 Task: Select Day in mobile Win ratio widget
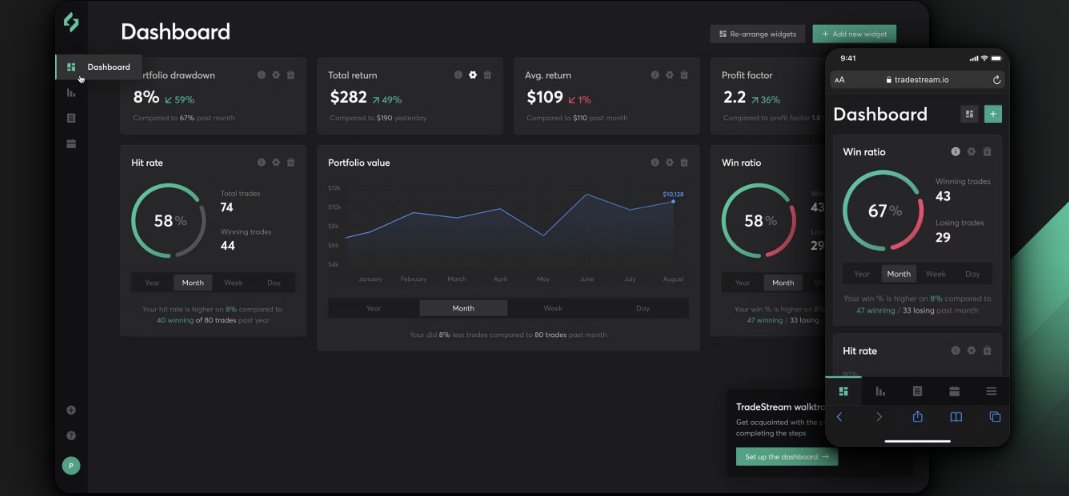pyautogui.click(x=973, y=274)
